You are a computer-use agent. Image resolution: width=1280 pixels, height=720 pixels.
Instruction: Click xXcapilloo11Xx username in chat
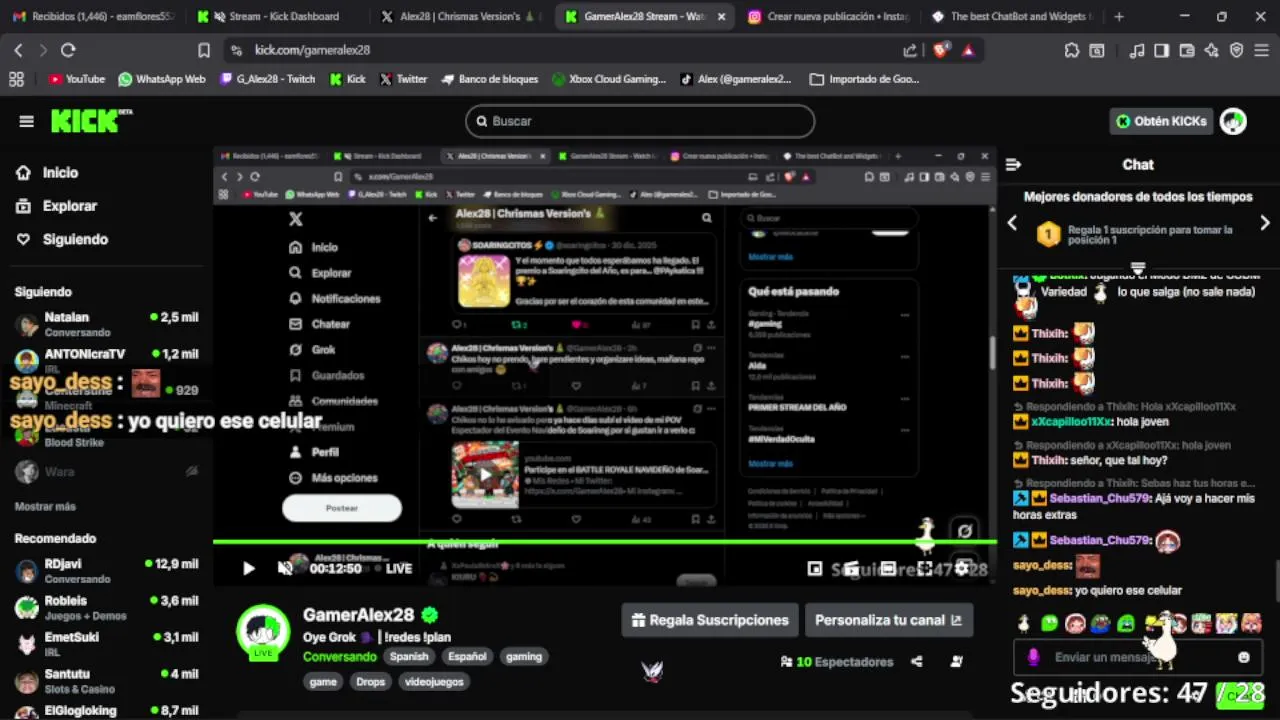pos(1072,422)
